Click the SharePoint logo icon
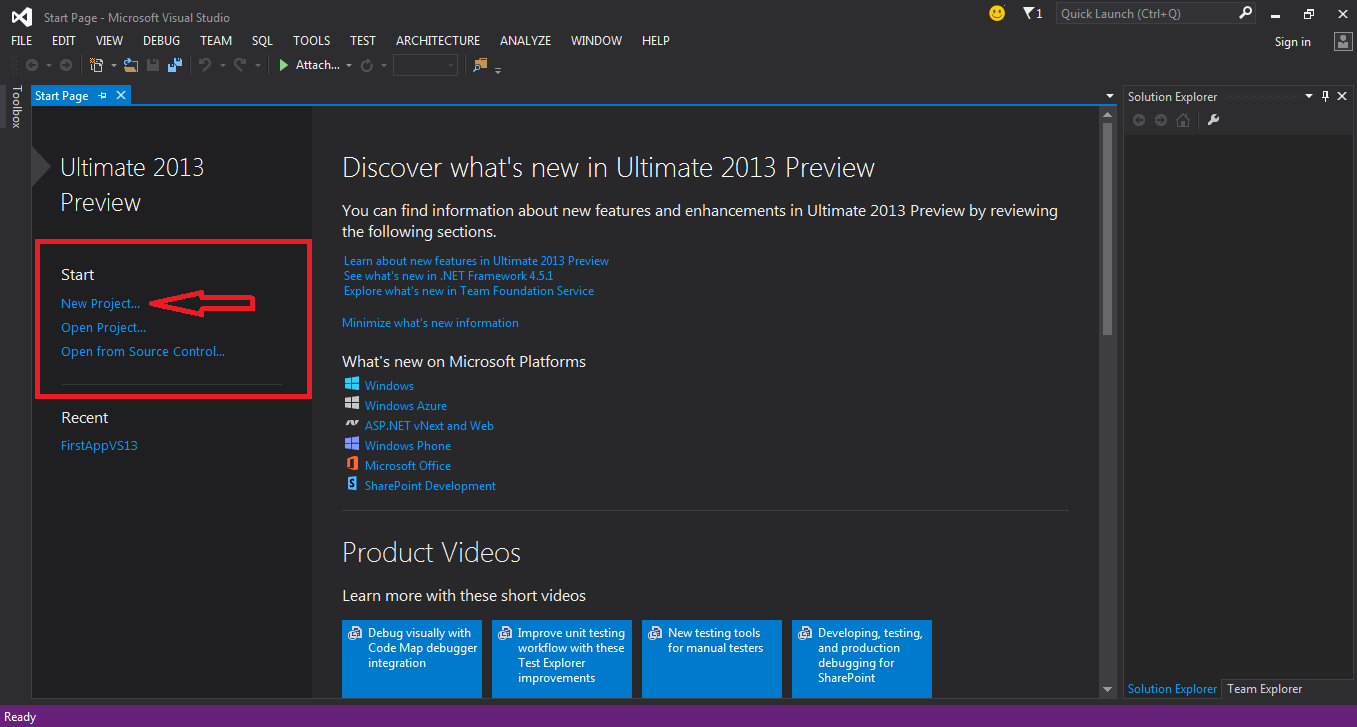The width and height of the screenshot is (1357, 727). pos(351,484)
